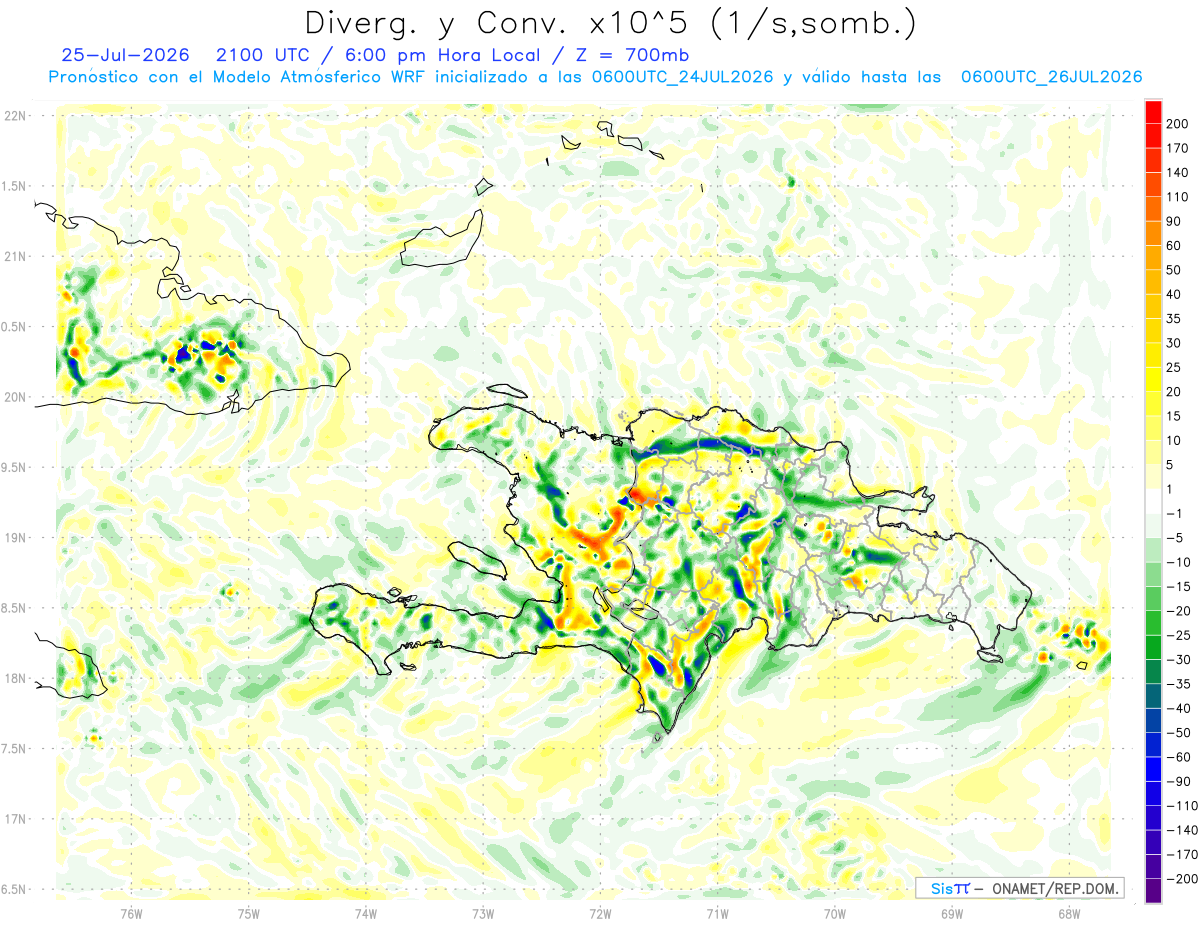
Task: Click the positive "15" colorbar label
Action: [x=1174, y=416]
